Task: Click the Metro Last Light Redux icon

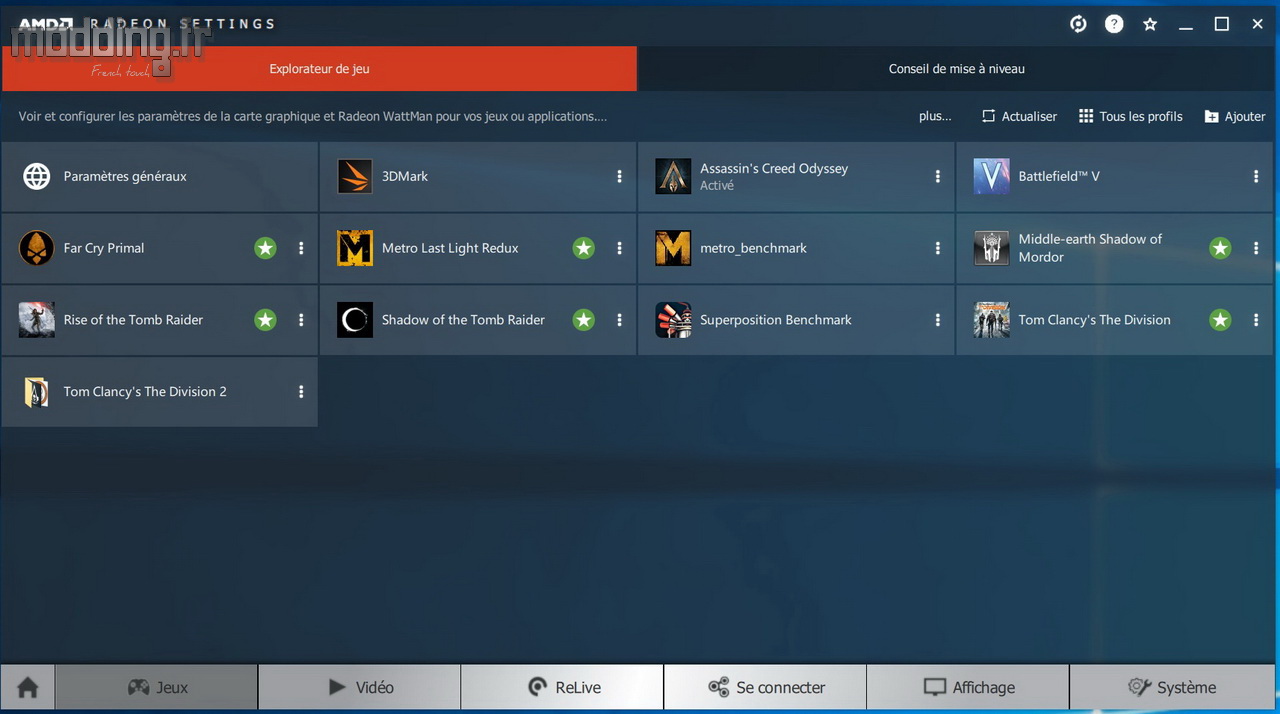Action: pos(355,248)
